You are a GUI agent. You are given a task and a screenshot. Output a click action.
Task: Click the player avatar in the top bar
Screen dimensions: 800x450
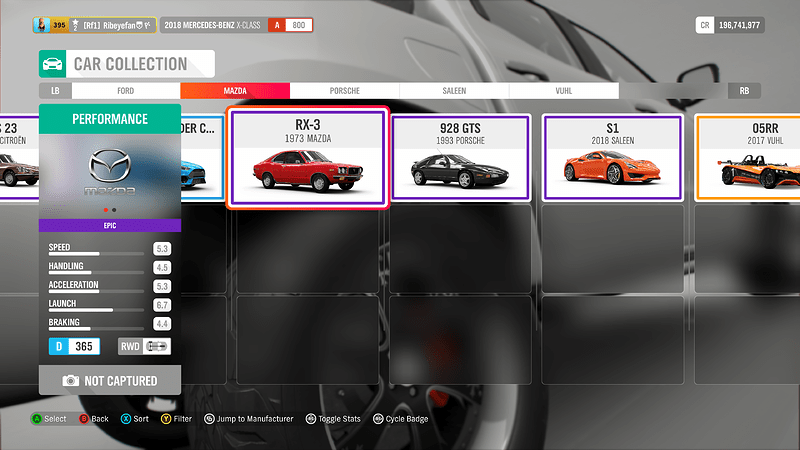point(41,25)
